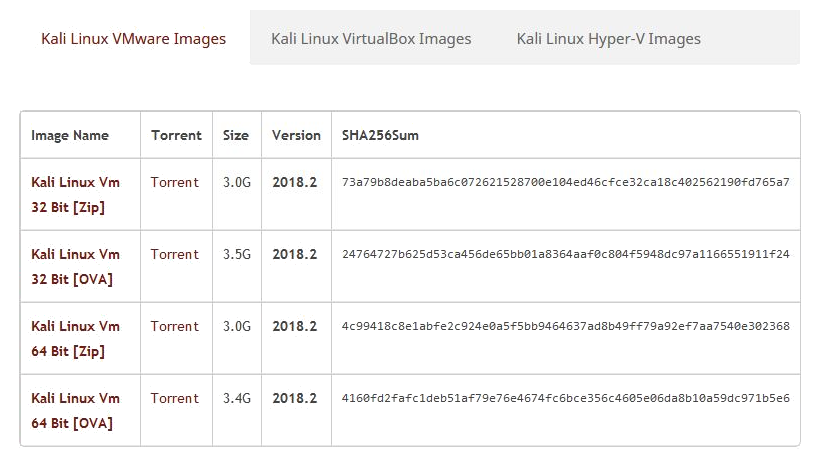
Task: Switch to Kali Linux VMware Images tab
Action: tap(133, 39)
